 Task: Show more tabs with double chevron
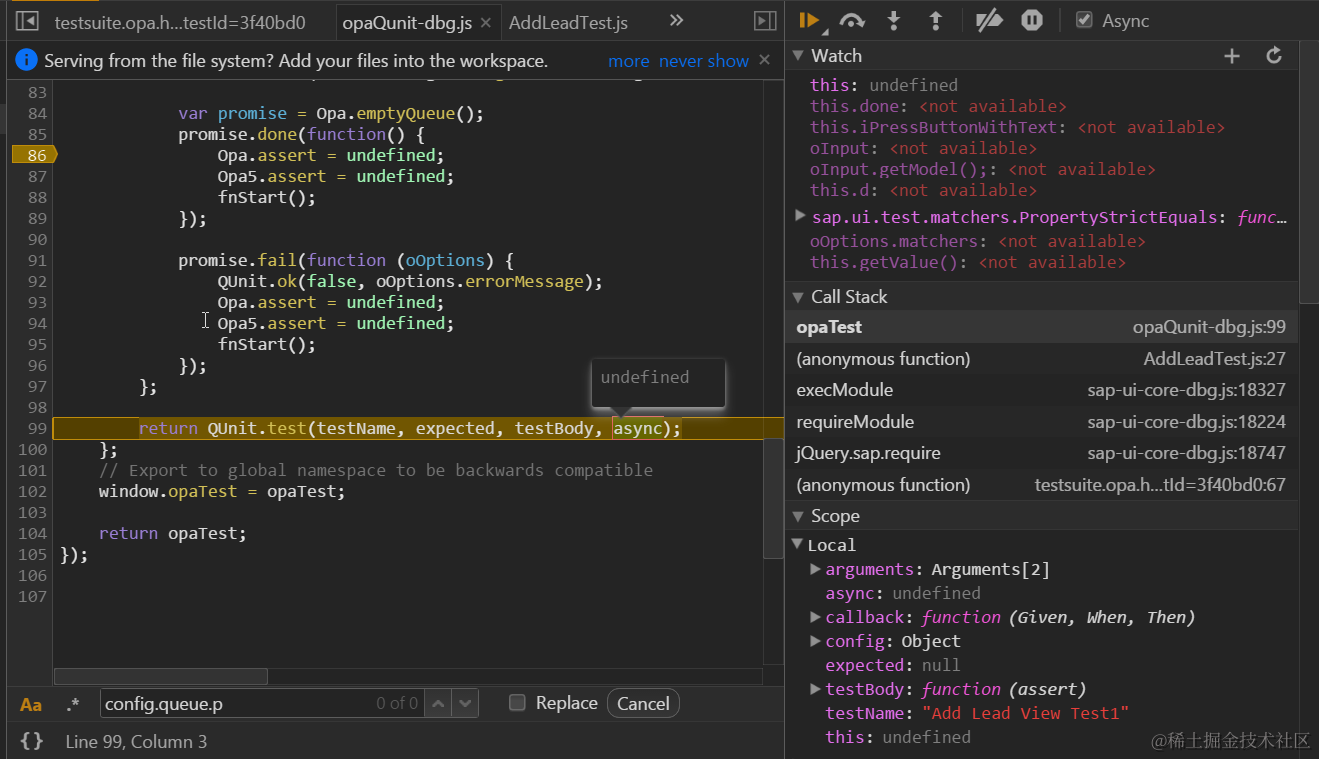pyautogui.click(x=677, y=20)
